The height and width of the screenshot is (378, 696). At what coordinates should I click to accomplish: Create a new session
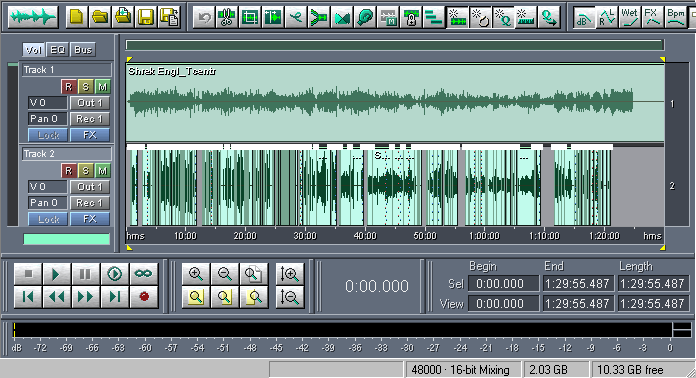click(x=77, y=17)
